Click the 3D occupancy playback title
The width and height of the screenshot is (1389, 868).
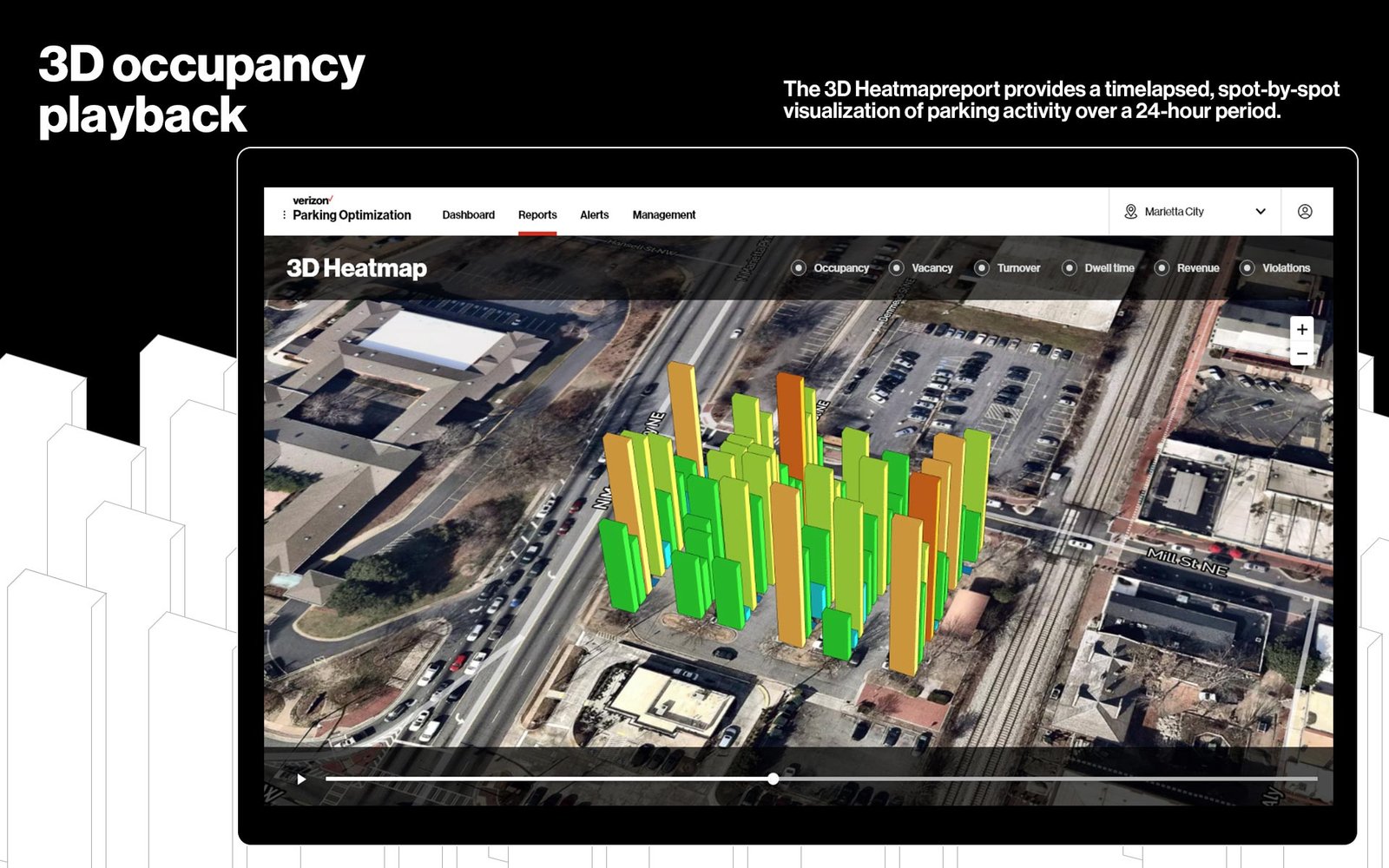pyautogui.click(x=201, y=89)
